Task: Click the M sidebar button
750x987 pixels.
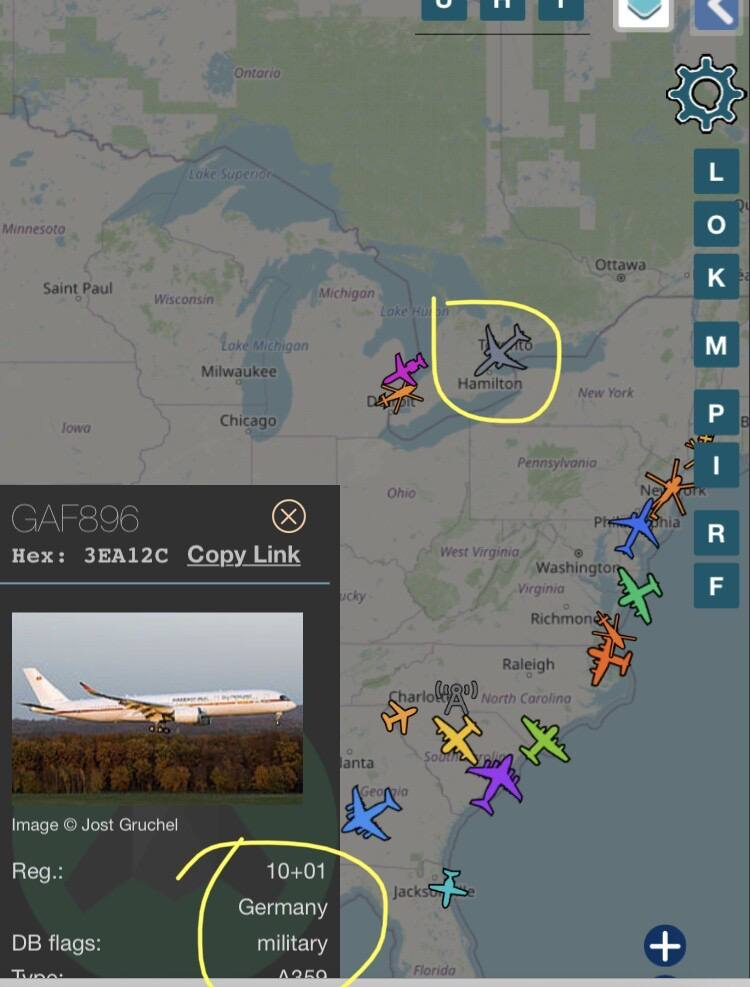Action: (x=716, y=344)
